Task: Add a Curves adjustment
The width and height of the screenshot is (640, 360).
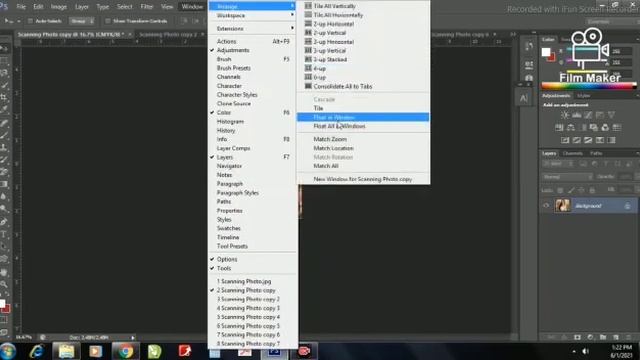Action: (588, 116)
